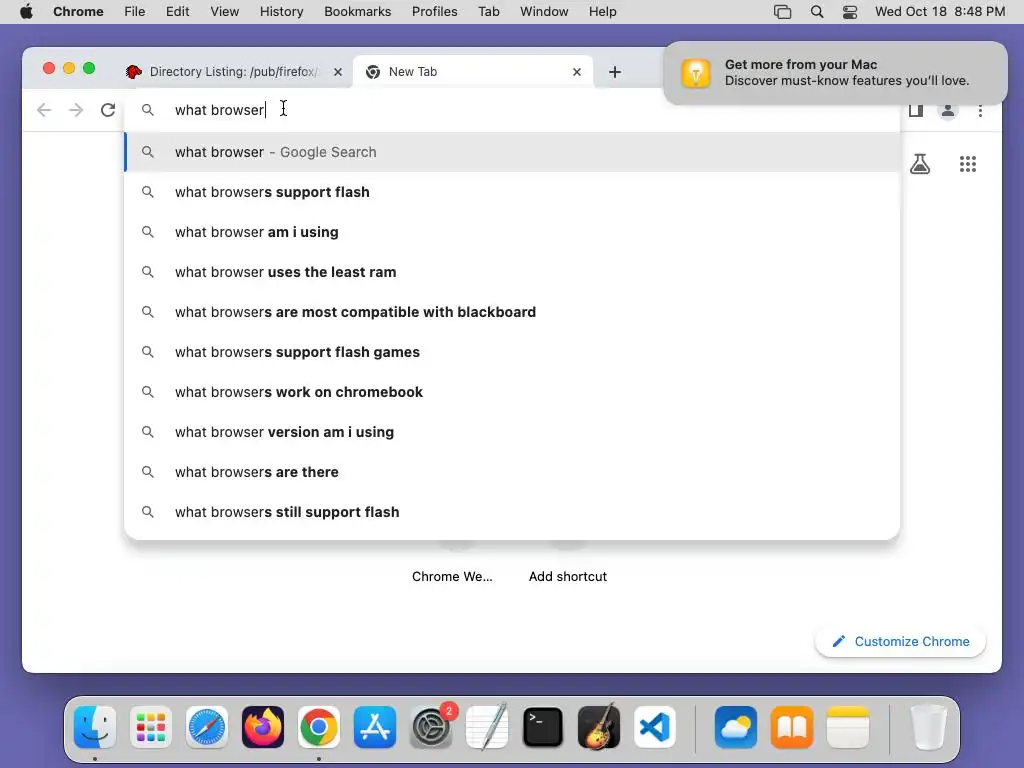Click the Customize Chrome button
This screenshot has width=1024, height=768.
coord(901,641)
